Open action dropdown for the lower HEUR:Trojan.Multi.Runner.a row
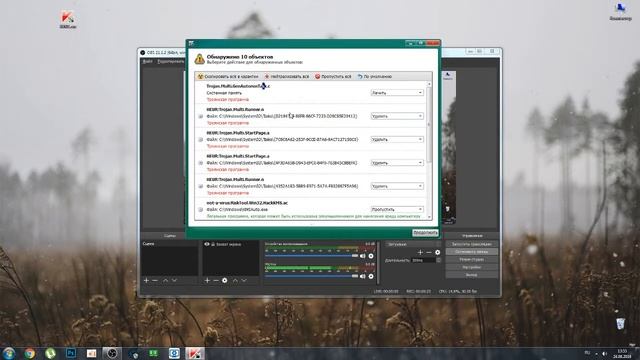 (397, 186)
